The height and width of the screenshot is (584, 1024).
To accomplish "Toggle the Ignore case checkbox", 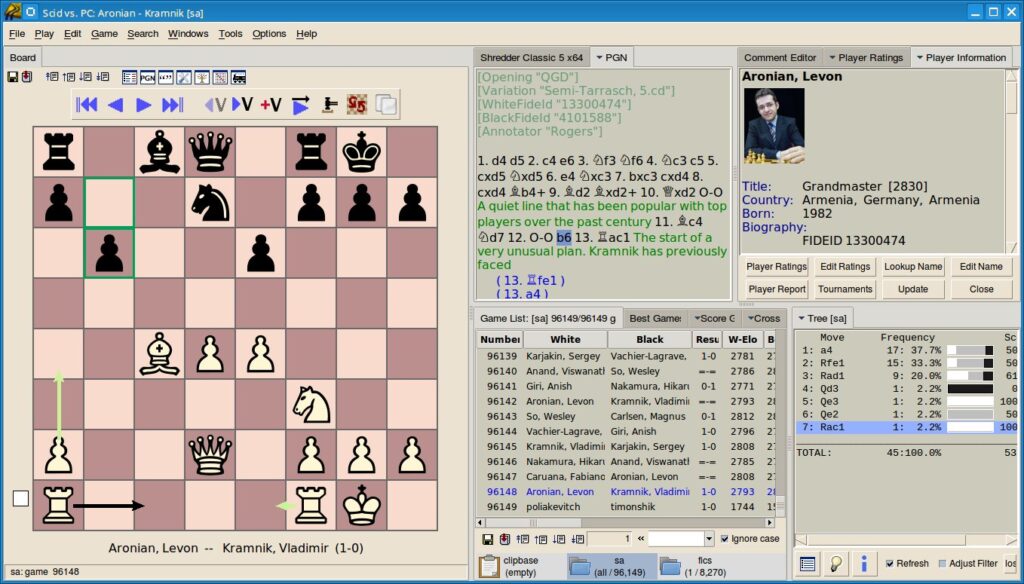I will point(723,539).
